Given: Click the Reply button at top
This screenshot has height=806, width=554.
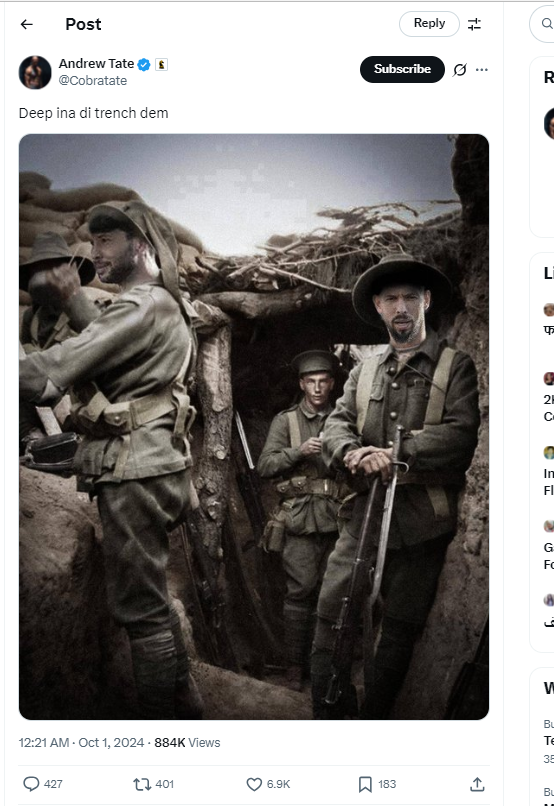Looking at the screenshot, I should pyautogui.click(x=429, y=24).
